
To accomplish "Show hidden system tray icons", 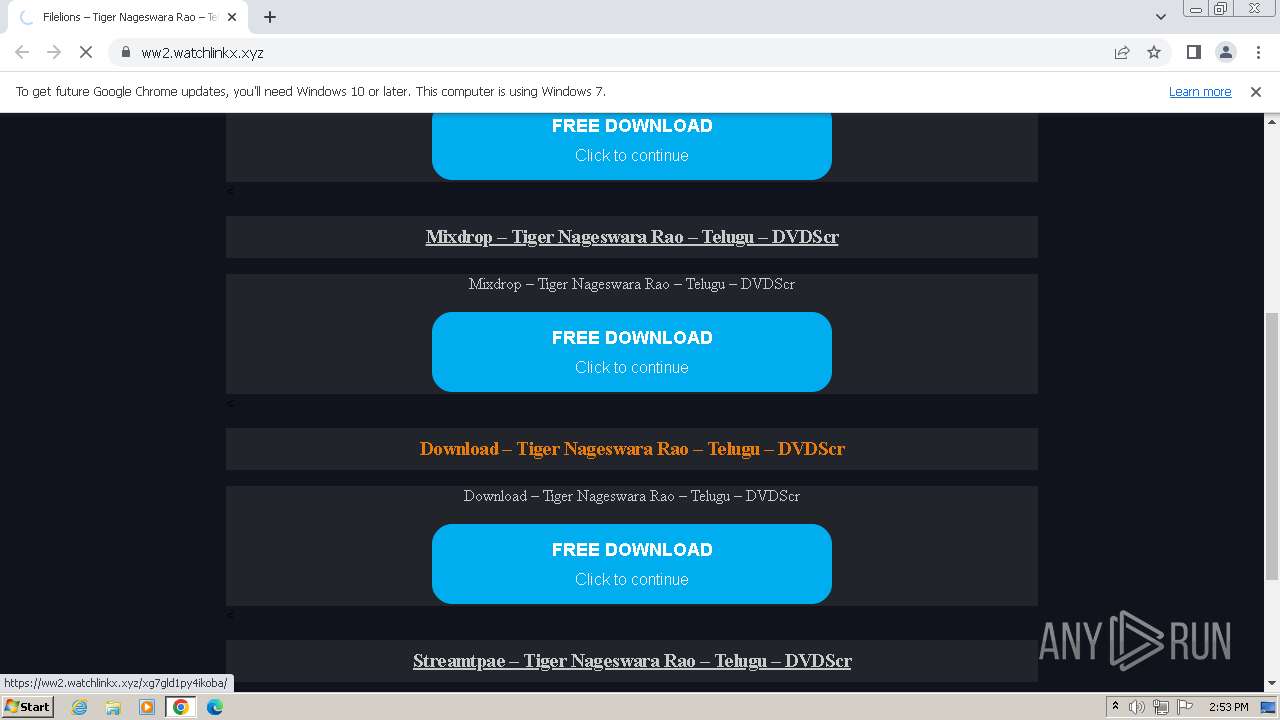I will click(1115, 707).
